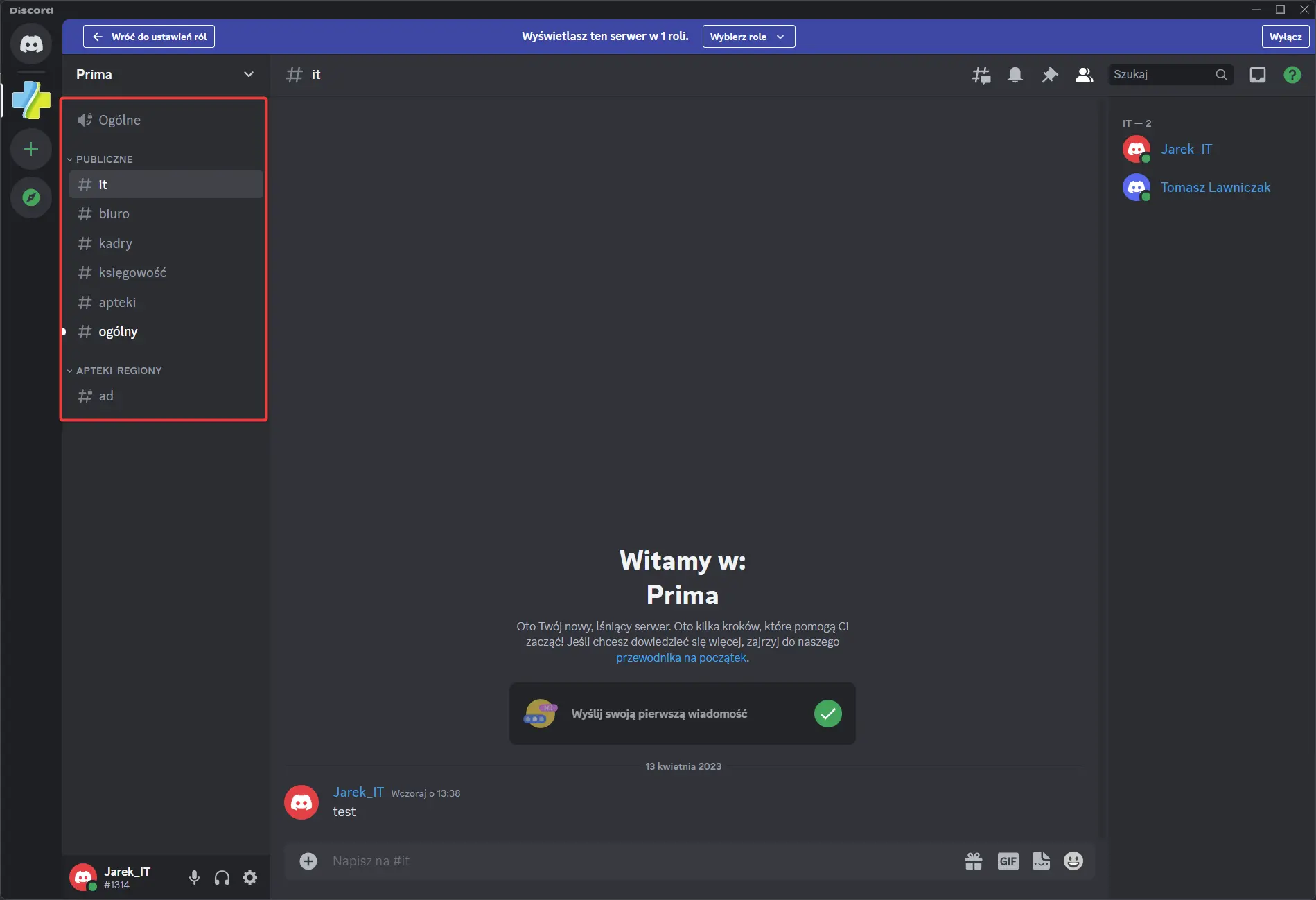Add a server with plus icon
This screenshot has width=1316, height=900.
(31, 149)
